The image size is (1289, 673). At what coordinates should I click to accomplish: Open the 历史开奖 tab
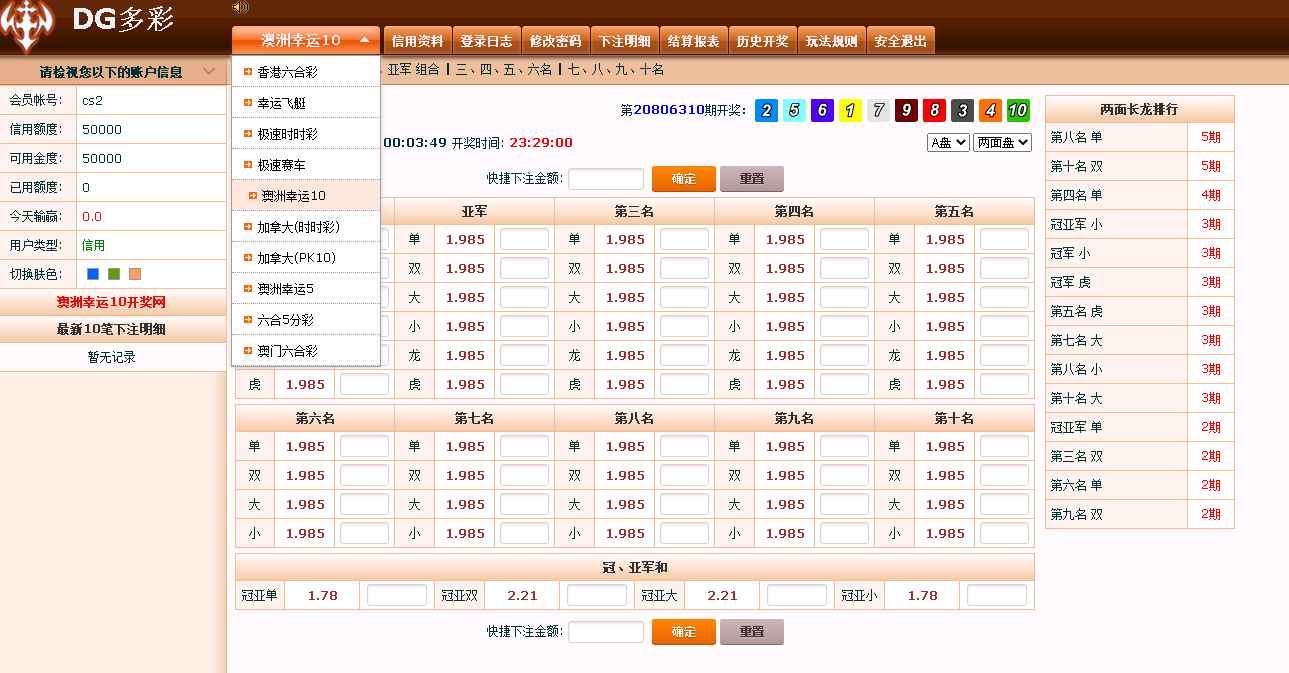762,41
